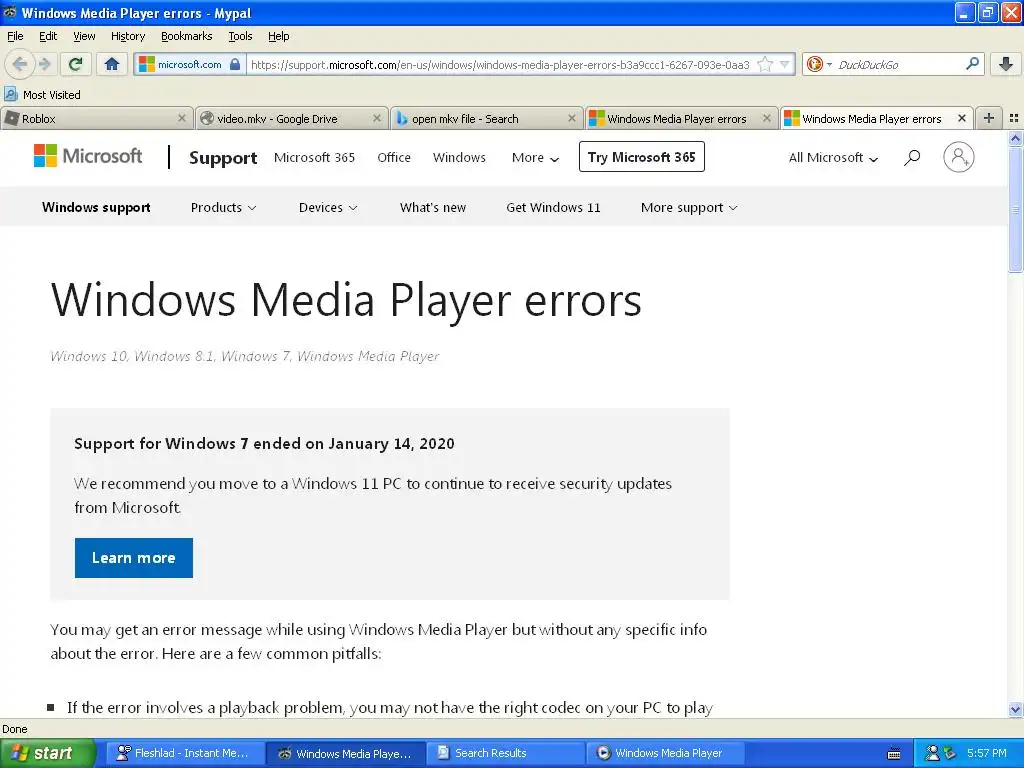Expand the URL bar history dropdown arrow

[x=784, y=64]
